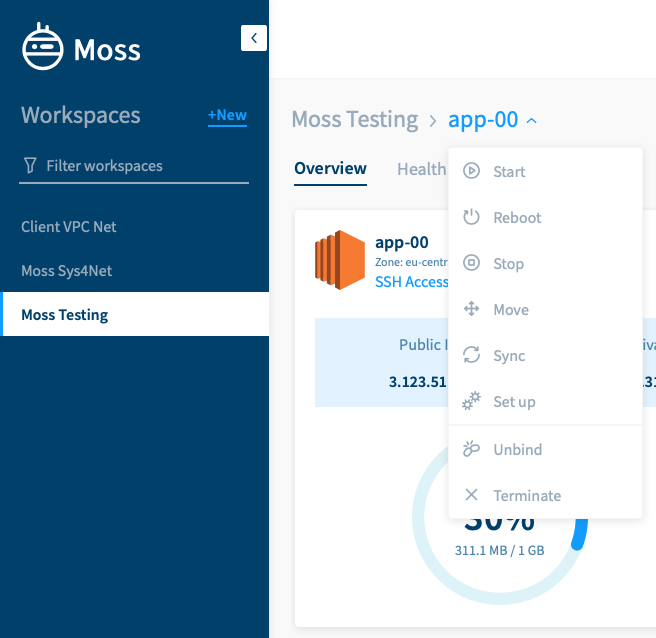Choose Stop from the menu
Image resolution: width=656 pixels, height=638 pixels.
545,264
